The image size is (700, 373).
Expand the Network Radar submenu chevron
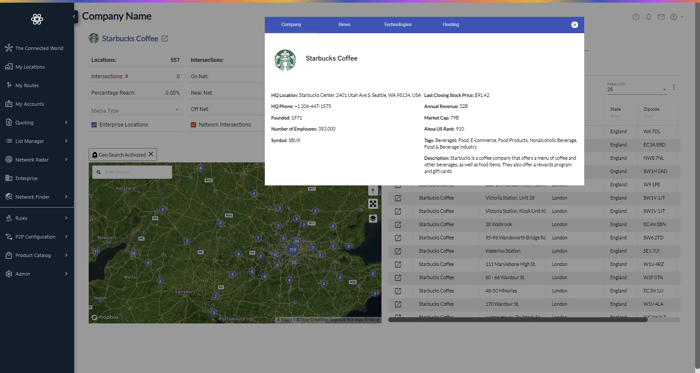66,159
